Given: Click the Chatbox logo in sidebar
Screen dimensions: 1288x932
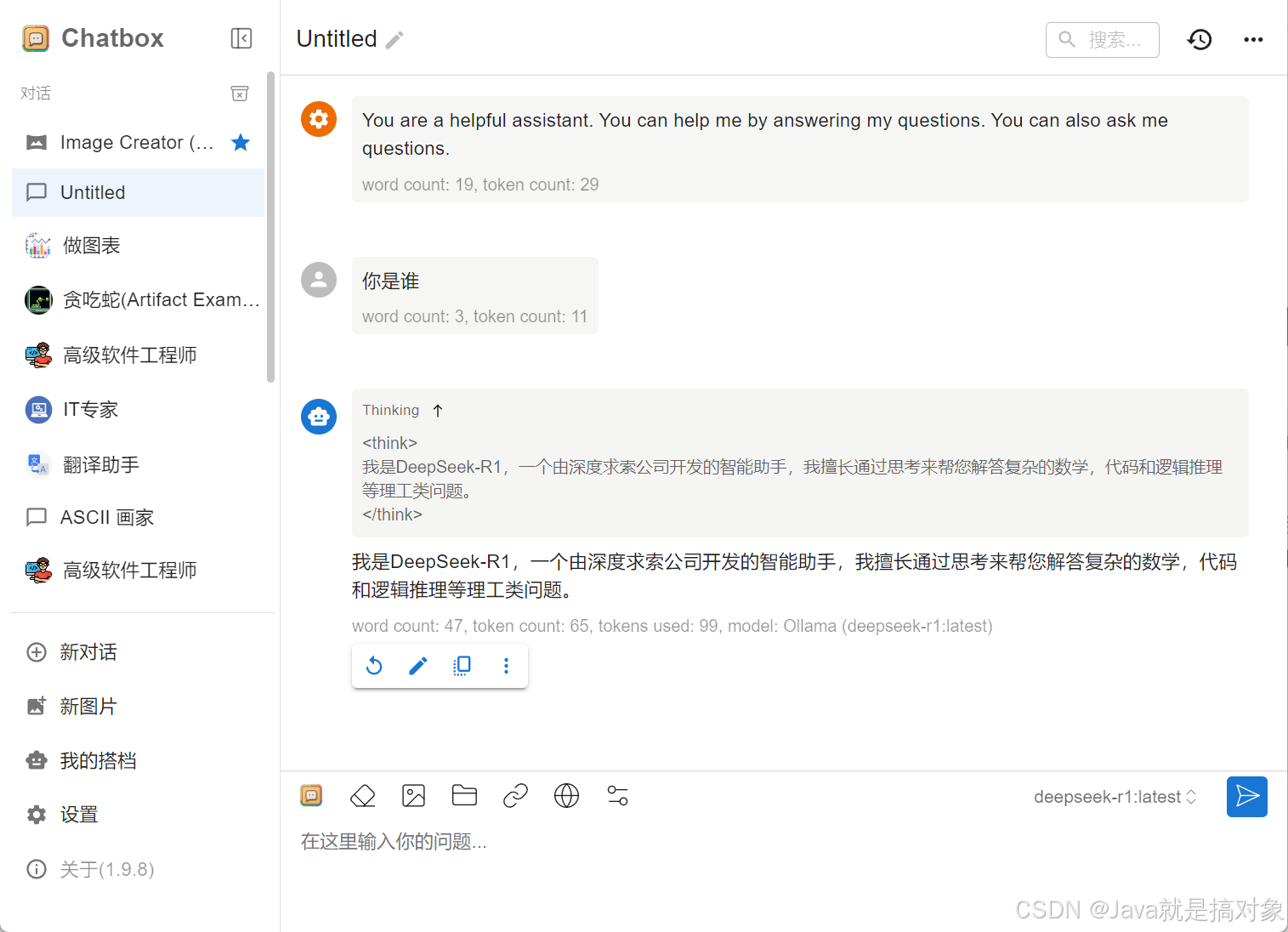Looking at the screenshot, I should 36,38.
